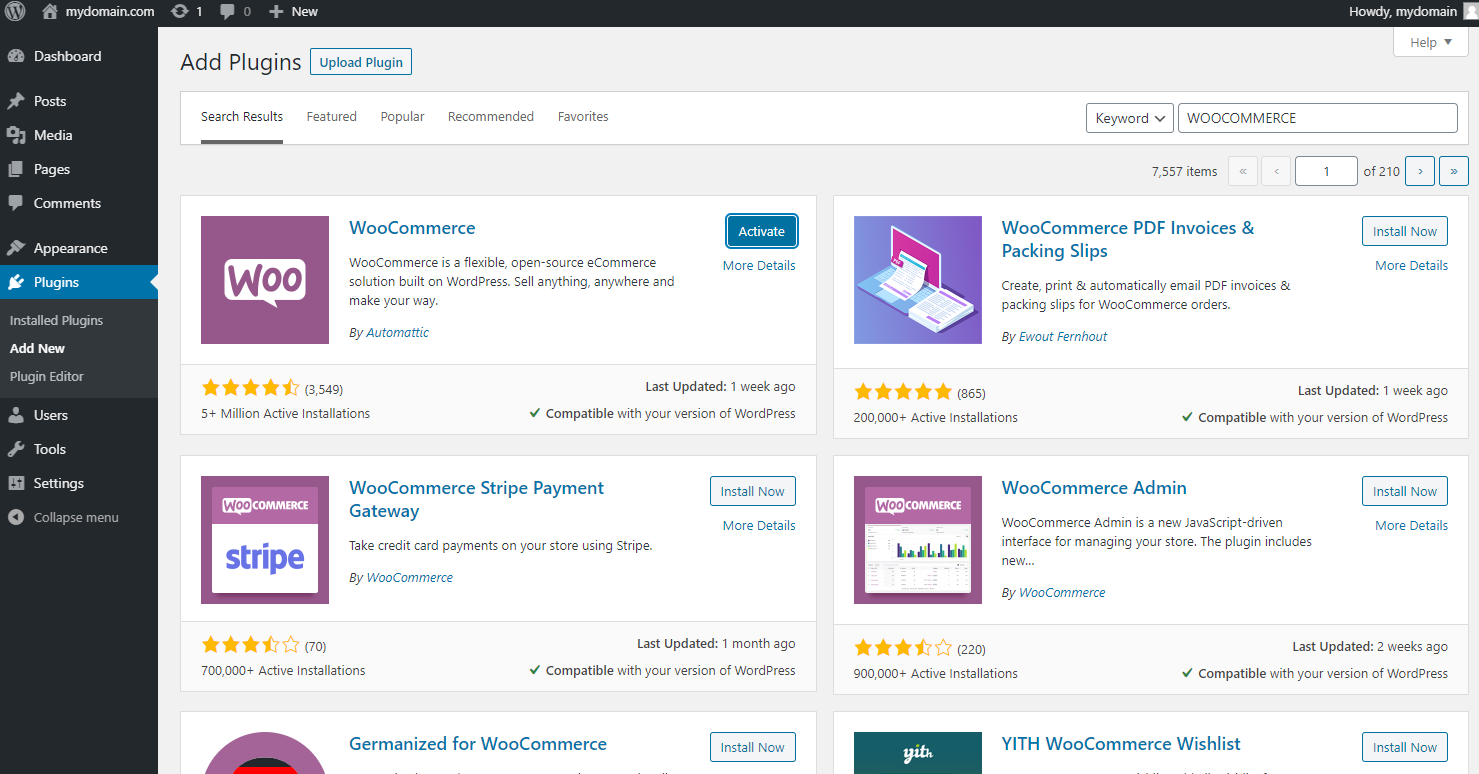The image size is (1479, 774).
Task: Open the Dashboard sidebar icon
Action: (16, 56)
